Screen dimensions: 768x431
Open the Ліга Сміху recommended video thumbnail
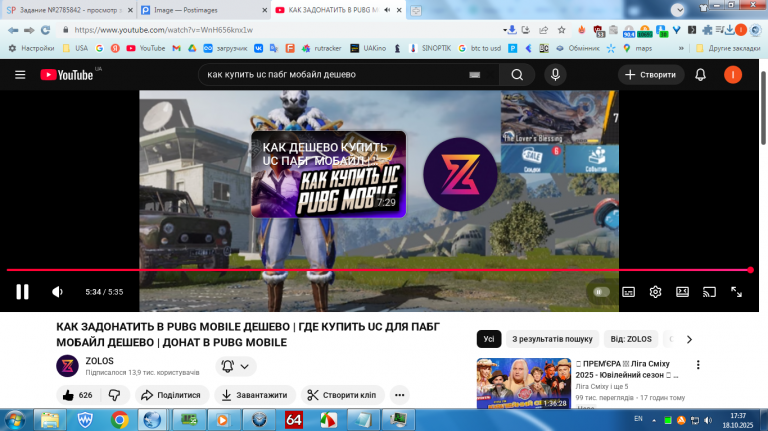click(524, 383)
